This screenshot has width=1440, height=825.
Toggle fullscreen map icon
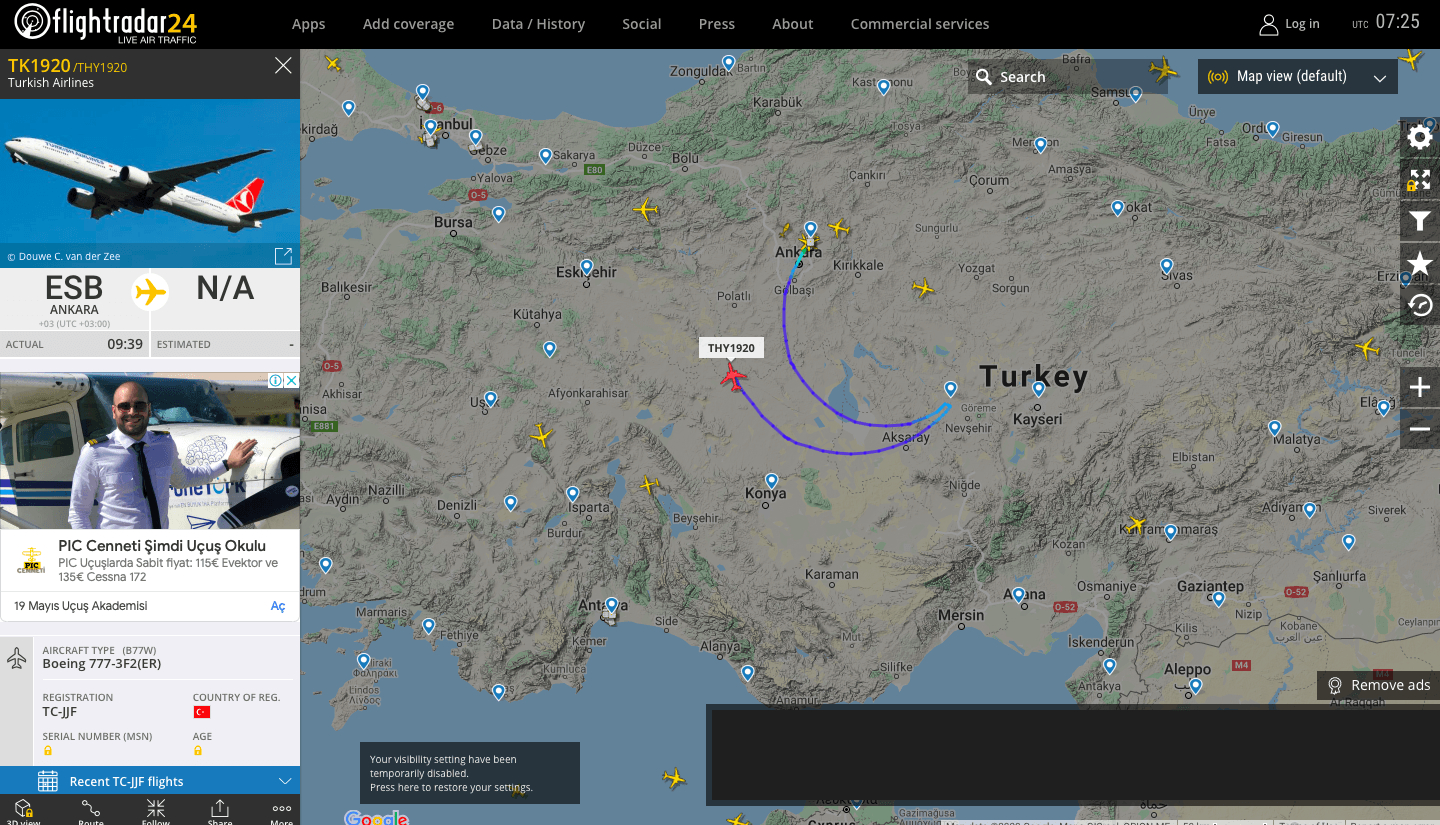(1420, 180)
